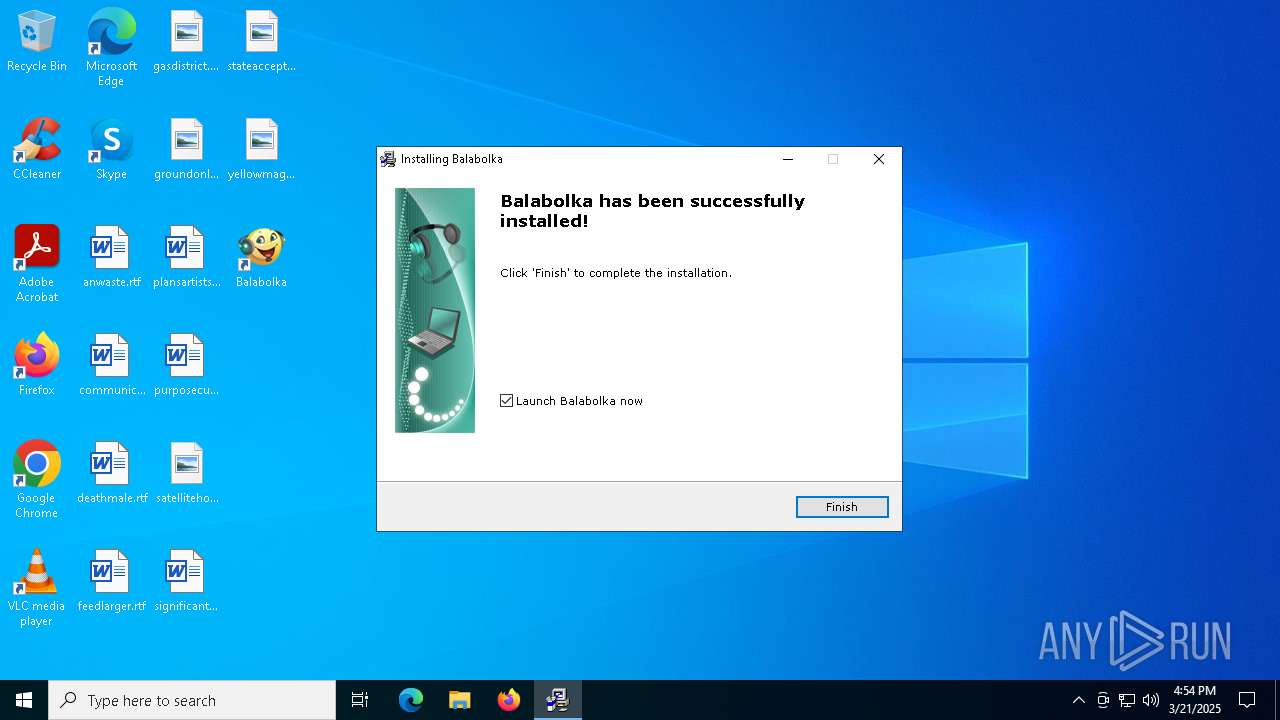Select Balabolka installer taskbar button

click(557, 700)
